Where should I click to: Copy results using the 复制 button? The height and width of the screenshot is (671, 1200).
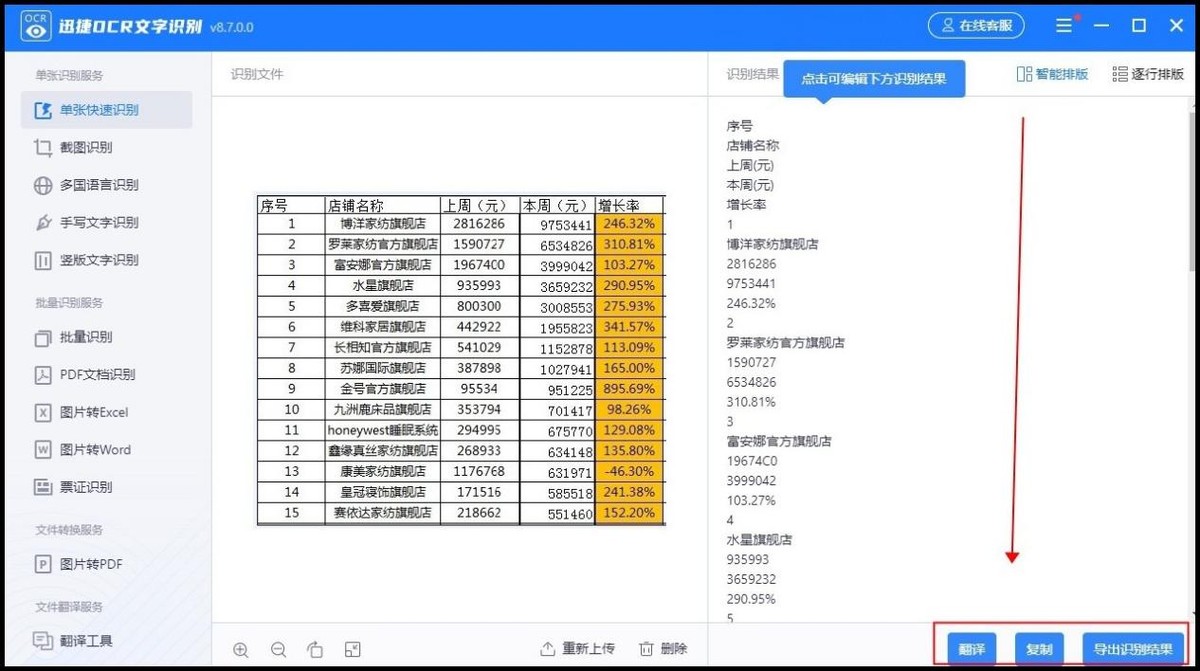[x=1039, y=648]
